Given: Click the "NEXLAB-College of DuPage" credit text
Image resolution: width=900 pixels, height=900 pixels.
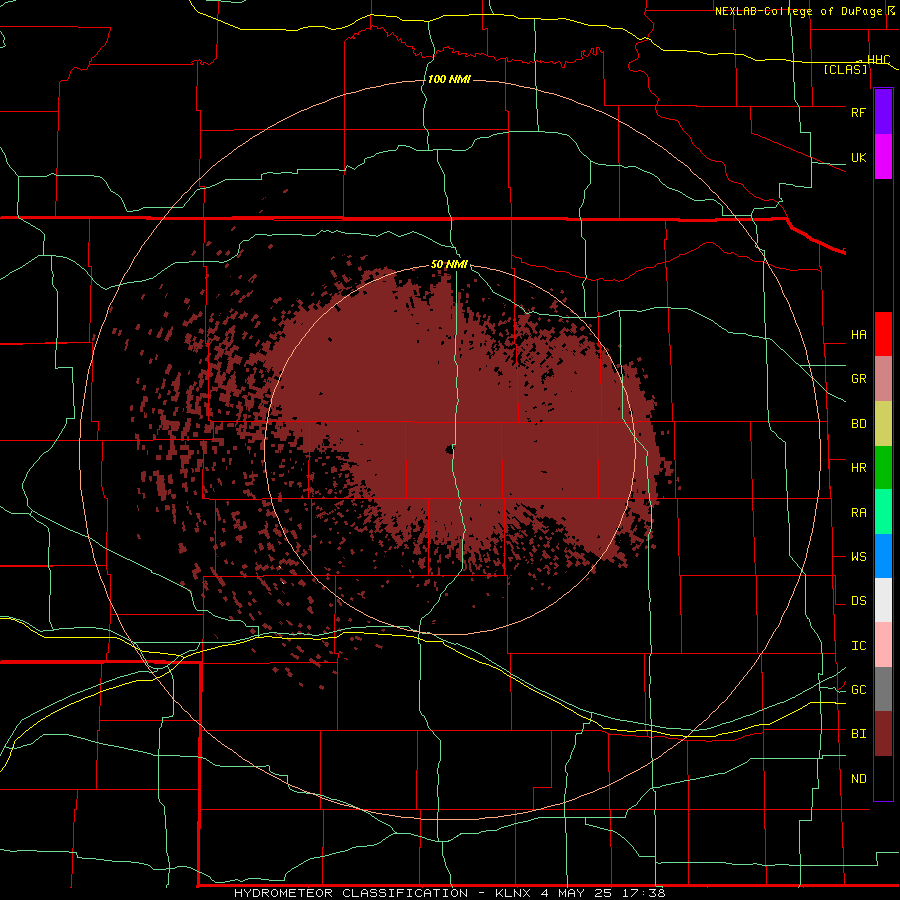Looking at the screenshot, I should [798, 11].
